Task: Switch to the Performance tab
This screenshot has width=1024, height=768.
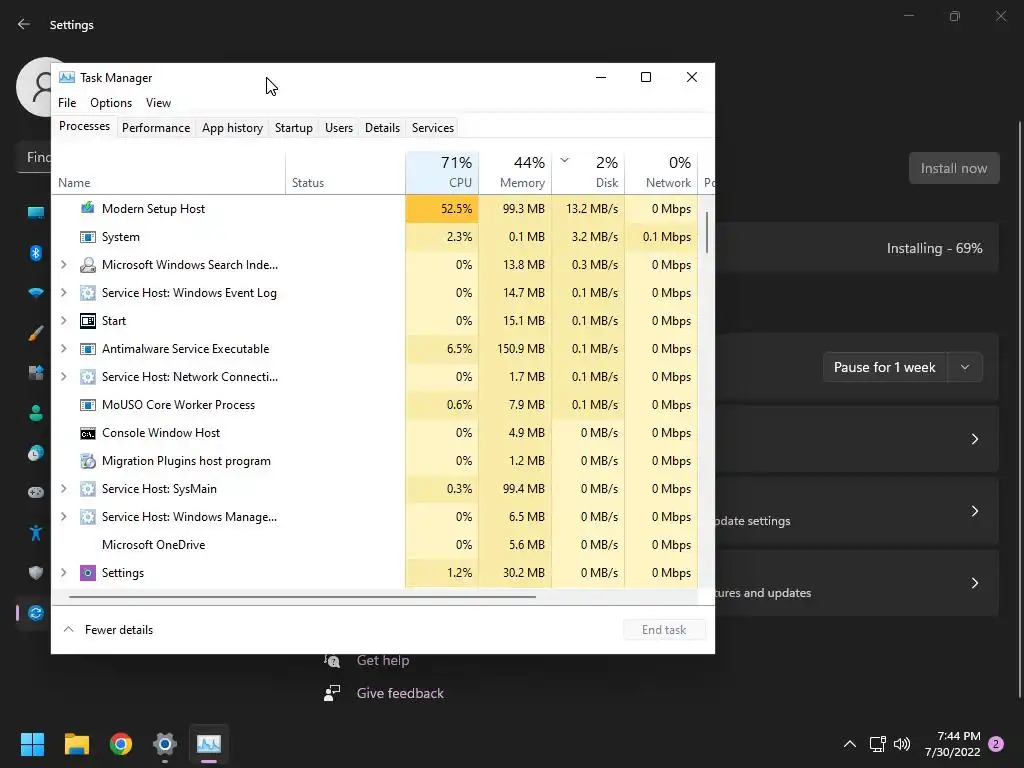Action: tap(156, 127)
